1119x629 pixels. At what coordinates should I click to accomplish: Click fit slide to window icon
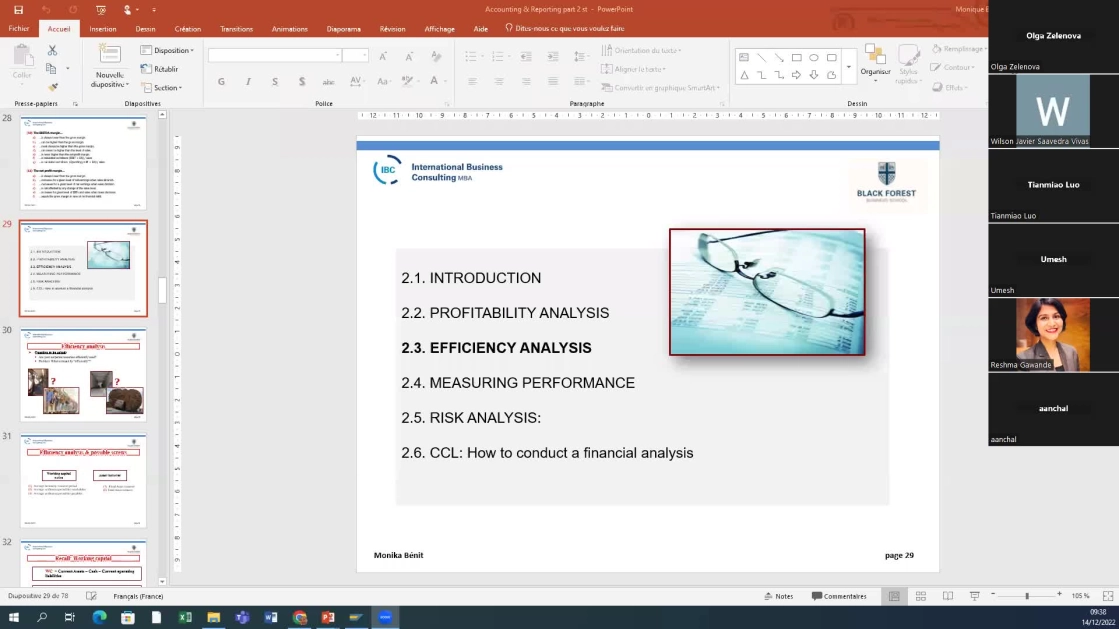[x=1106, y=596]
